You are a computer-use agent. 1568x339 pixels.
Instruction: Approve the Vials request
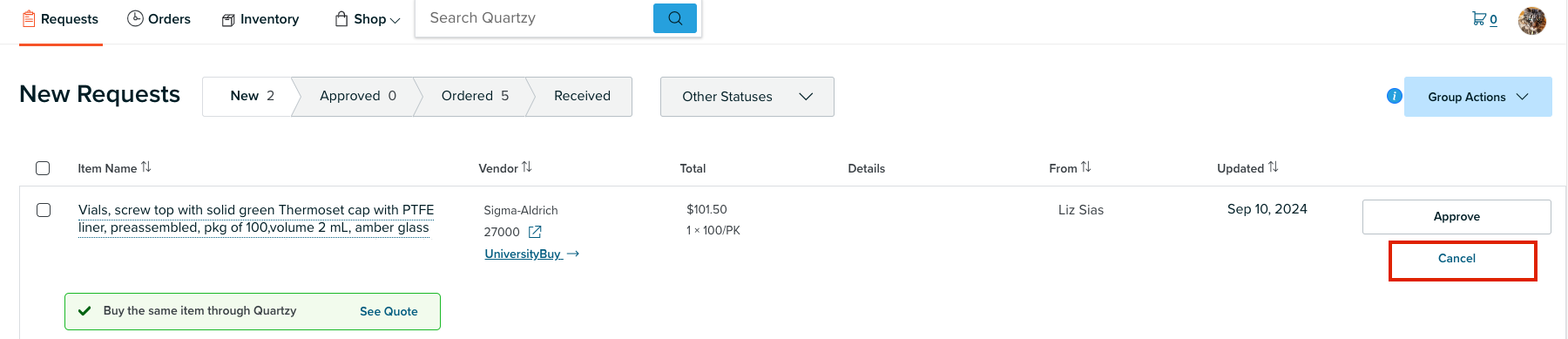click(1456, 217)
